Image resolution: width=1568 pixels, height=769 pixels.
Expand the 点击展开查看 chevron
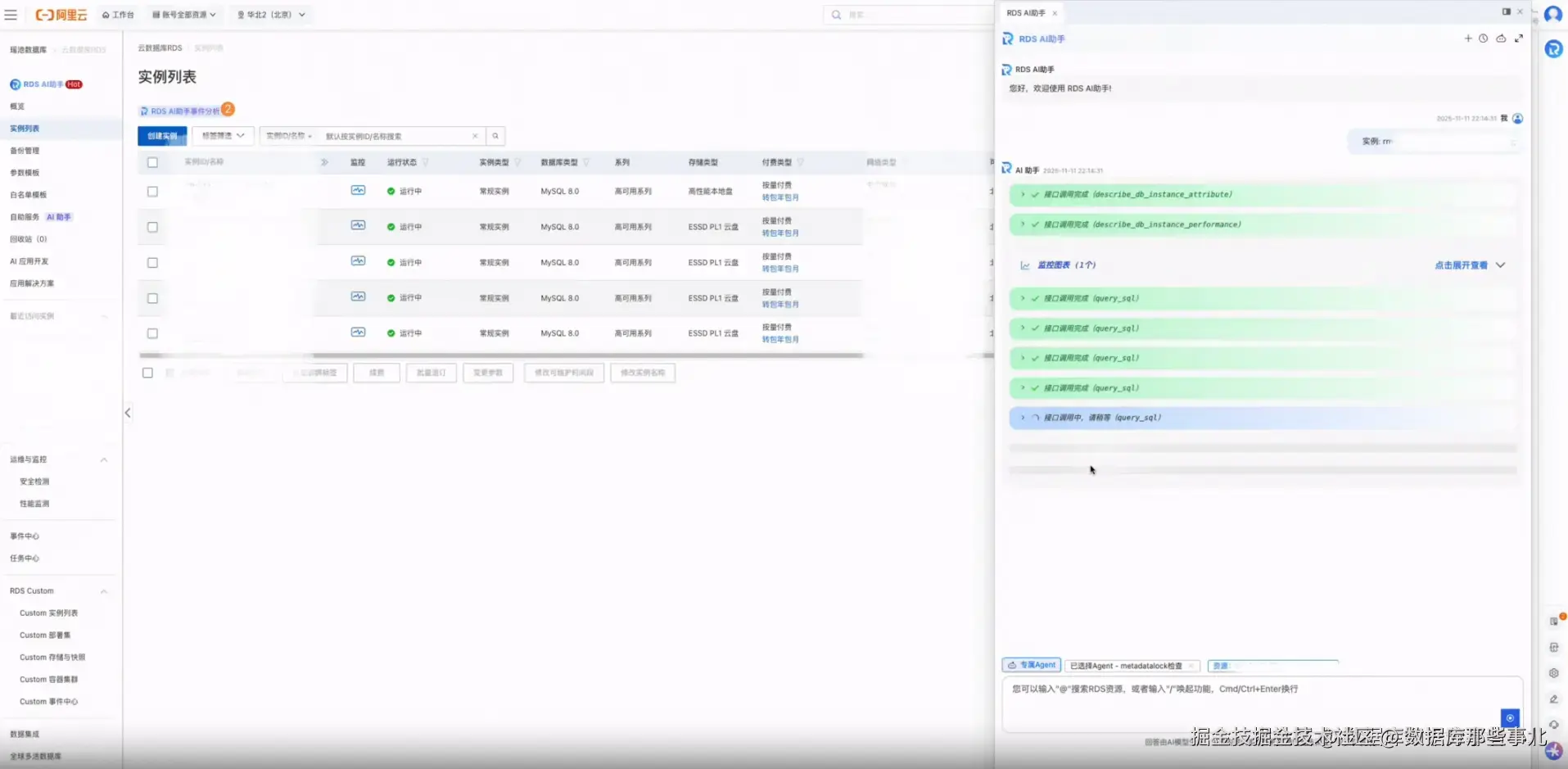click(1500, 265)
